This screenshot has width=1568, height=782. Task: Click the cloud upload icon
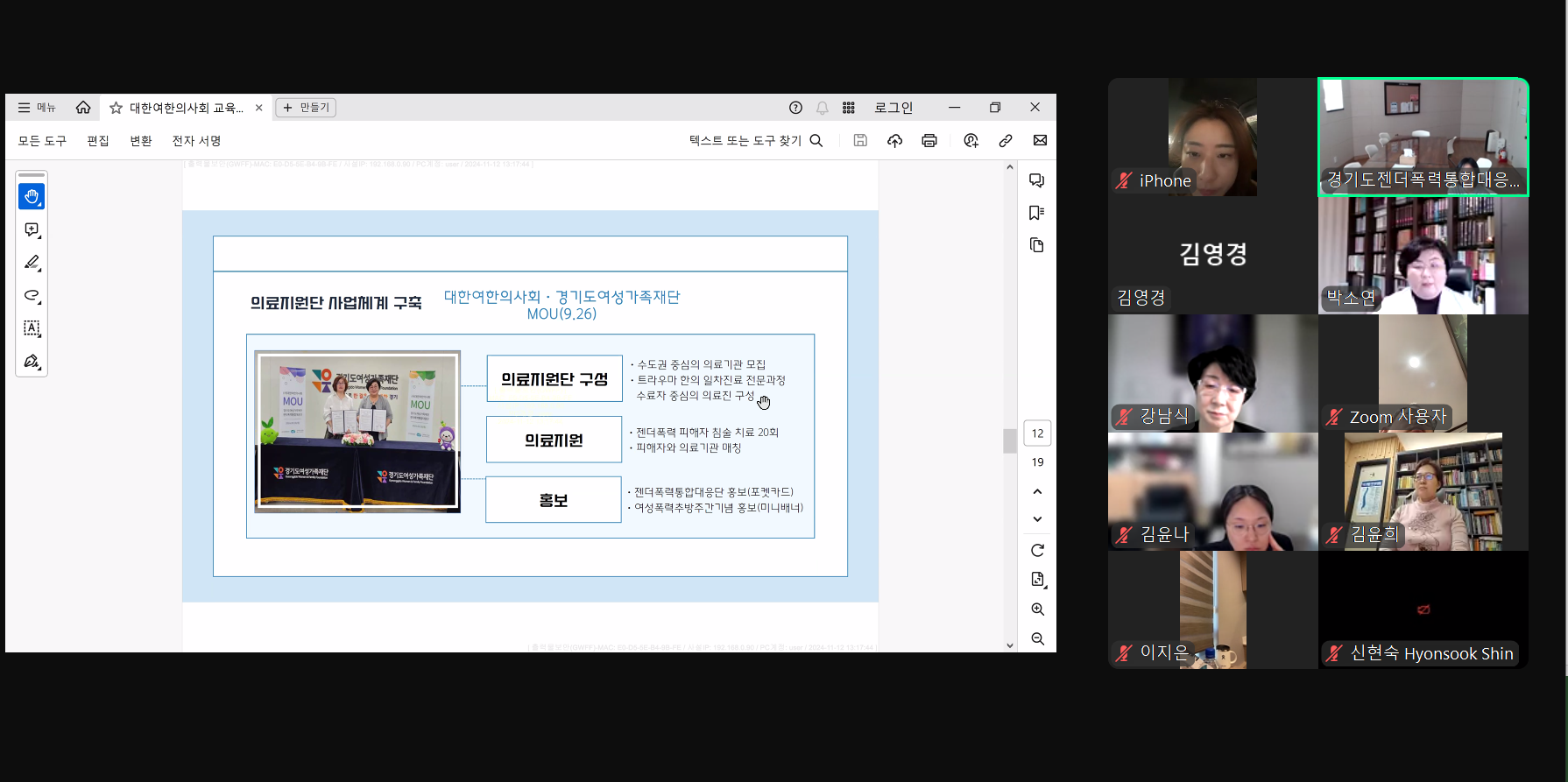coord(894,141)
